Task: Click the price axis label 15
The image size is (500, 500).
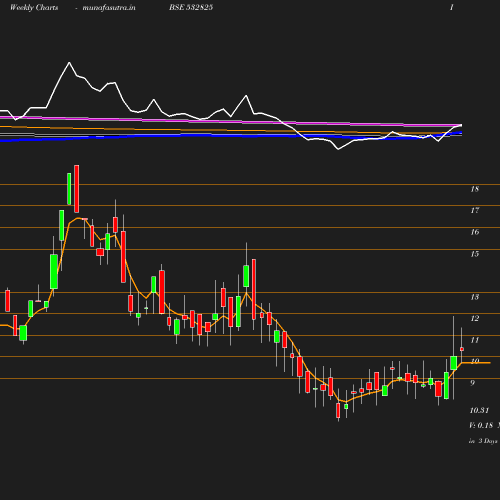Action: (x=475, y=254)
